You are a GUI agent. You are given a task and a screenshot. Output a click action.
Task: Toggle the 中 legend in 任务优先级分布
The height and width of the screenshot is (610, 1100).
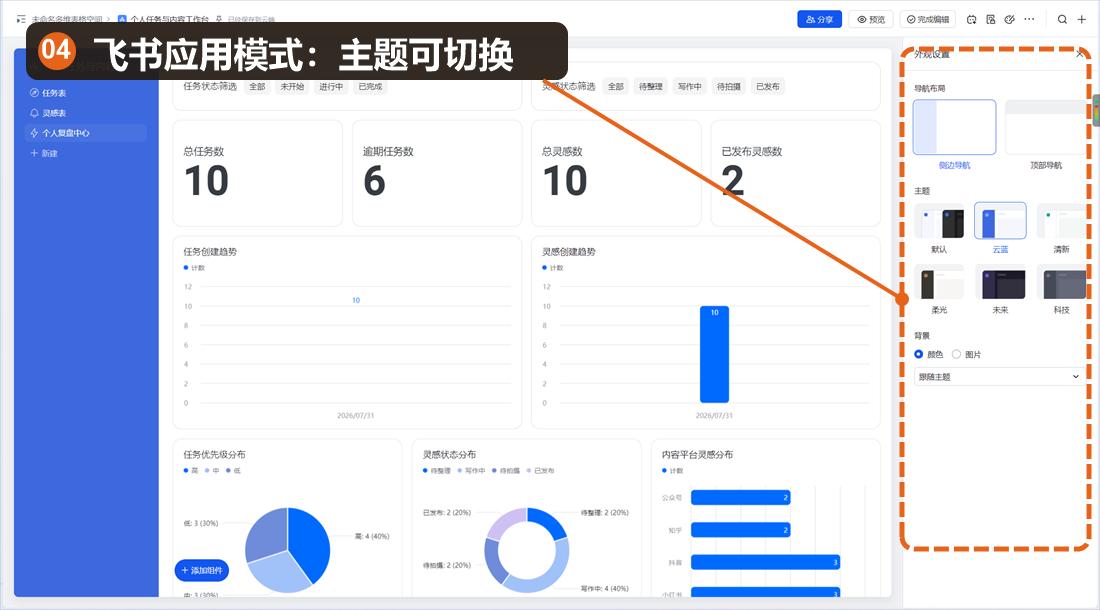click(212, 470)
